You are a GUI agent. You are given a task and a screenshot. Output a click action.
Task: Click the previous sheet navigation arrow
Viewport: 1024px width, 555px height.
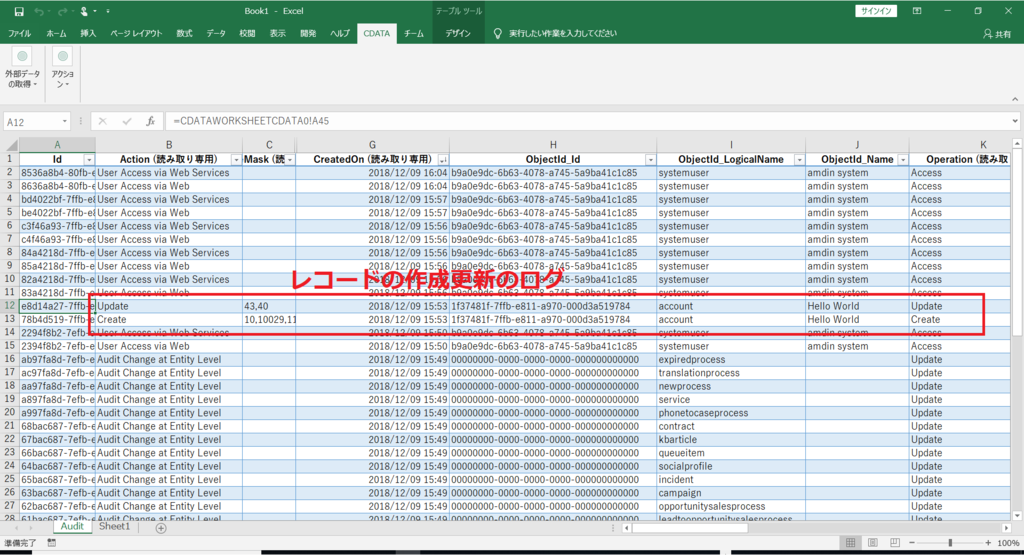16,528
